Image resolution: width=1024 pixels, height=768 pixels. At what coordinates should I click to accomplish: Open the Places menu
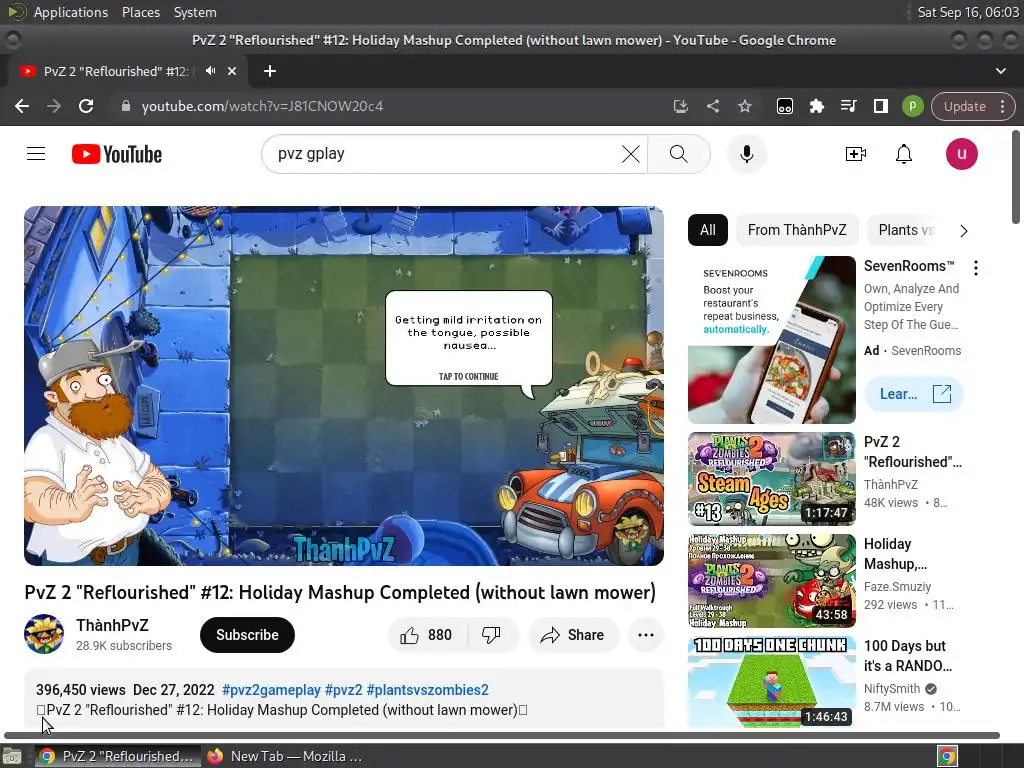tap(140, 12)
